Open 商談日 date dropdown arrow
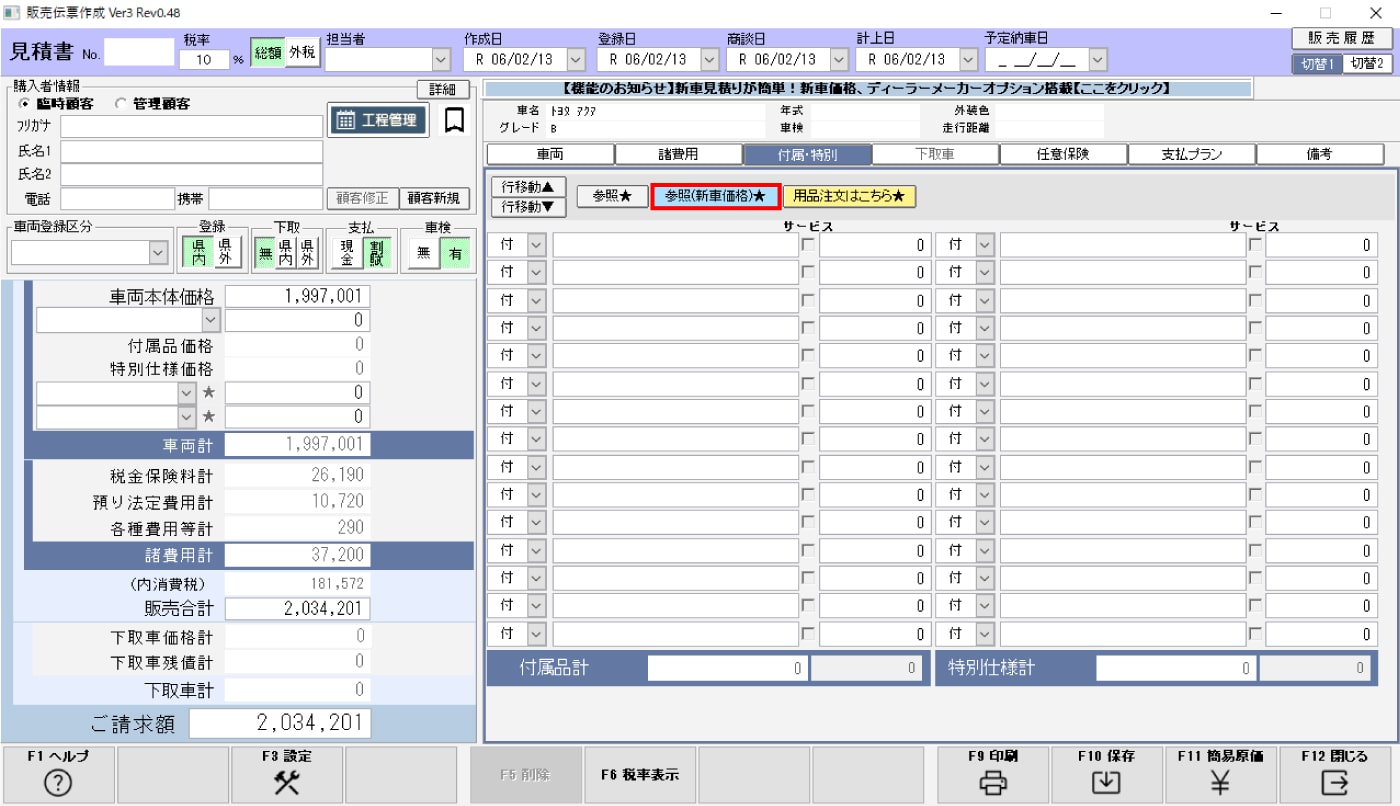 pyautogui.click(x=838, y=59)
